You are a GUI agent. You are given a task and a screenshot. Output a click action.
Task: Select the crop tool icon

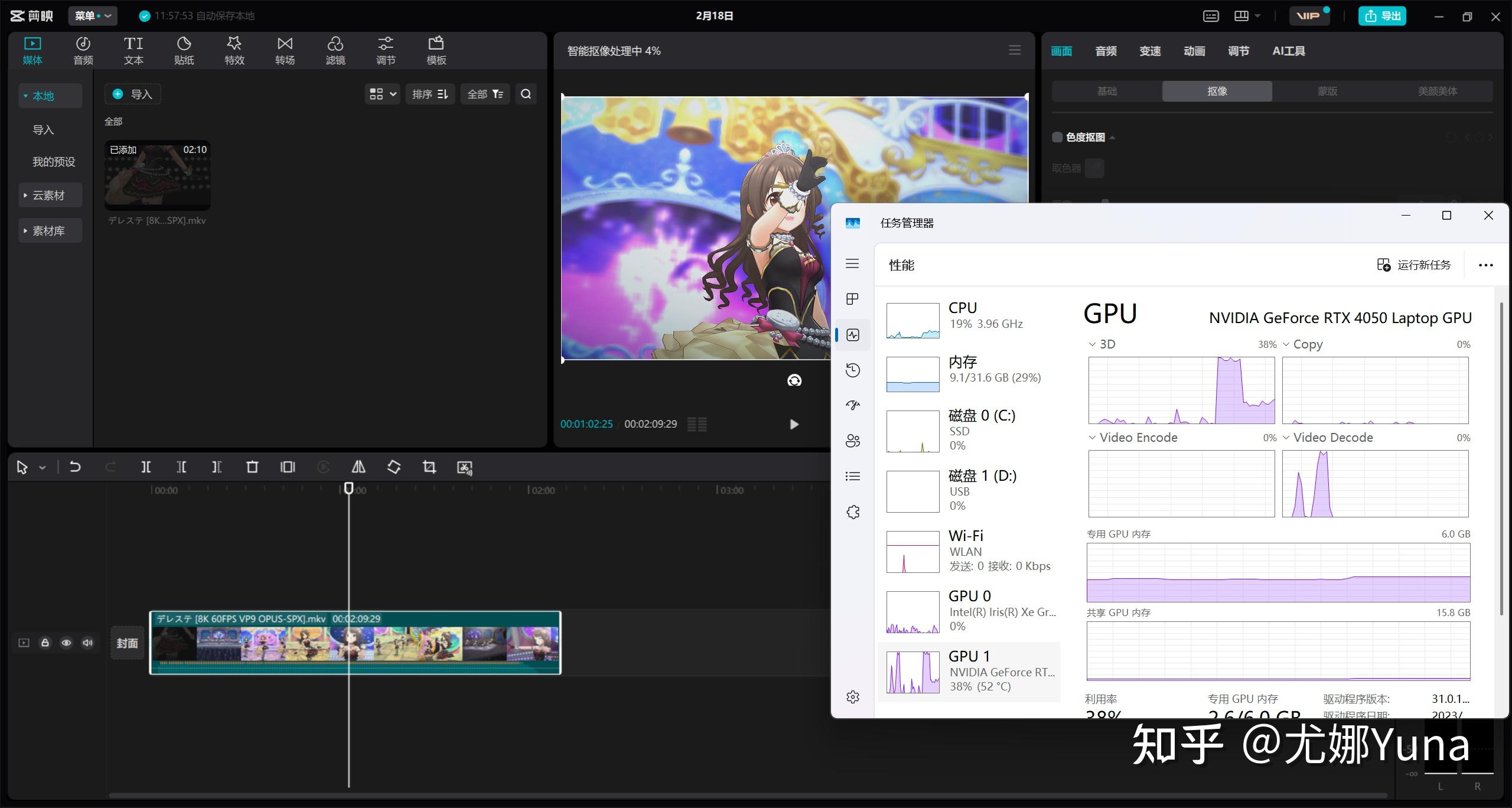pyautogui.click(x=429, y=467)
